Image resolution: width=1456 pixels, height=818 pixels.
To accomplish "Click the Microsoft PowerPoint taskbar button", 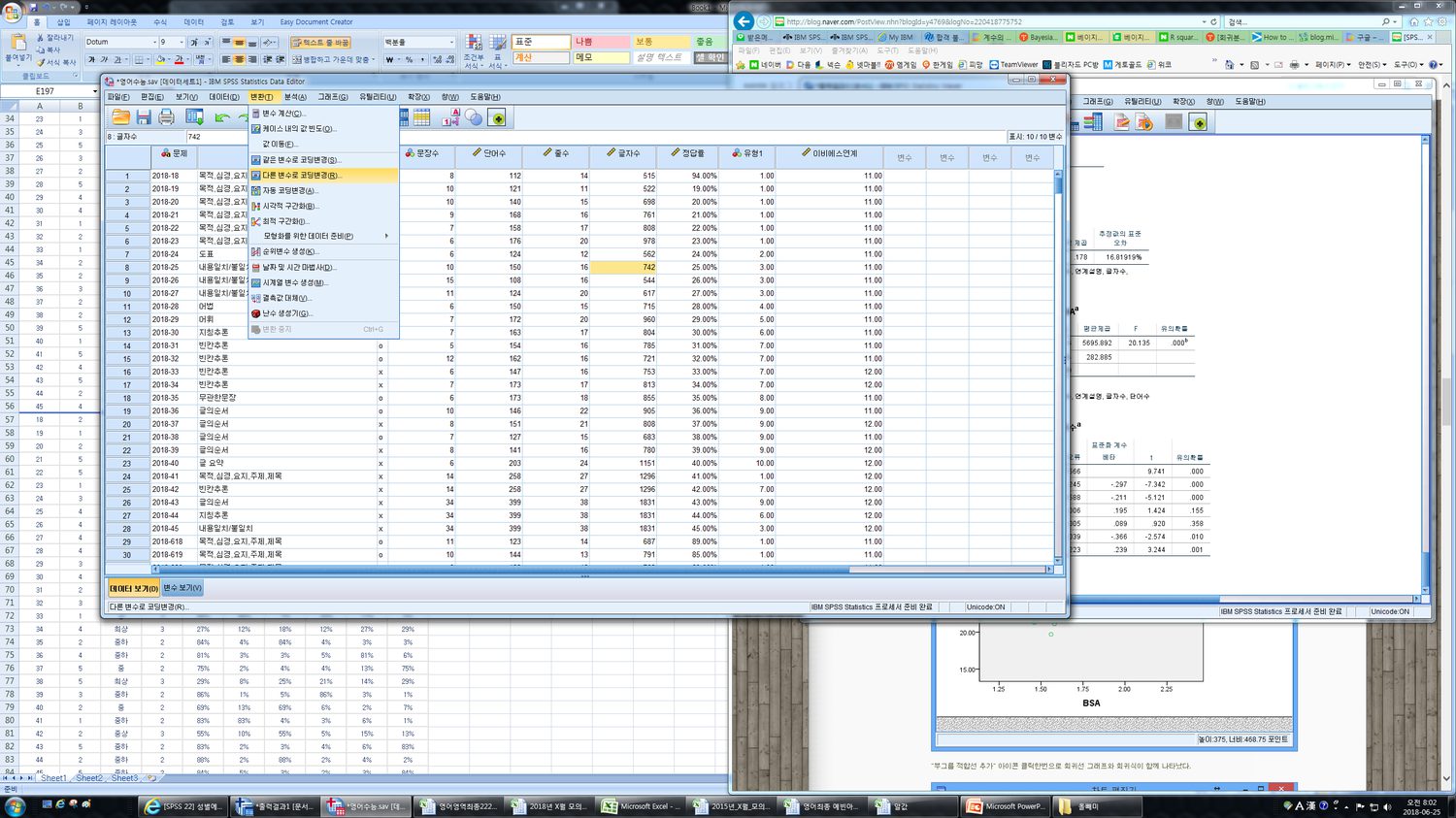I will [x=1007, y=806].
